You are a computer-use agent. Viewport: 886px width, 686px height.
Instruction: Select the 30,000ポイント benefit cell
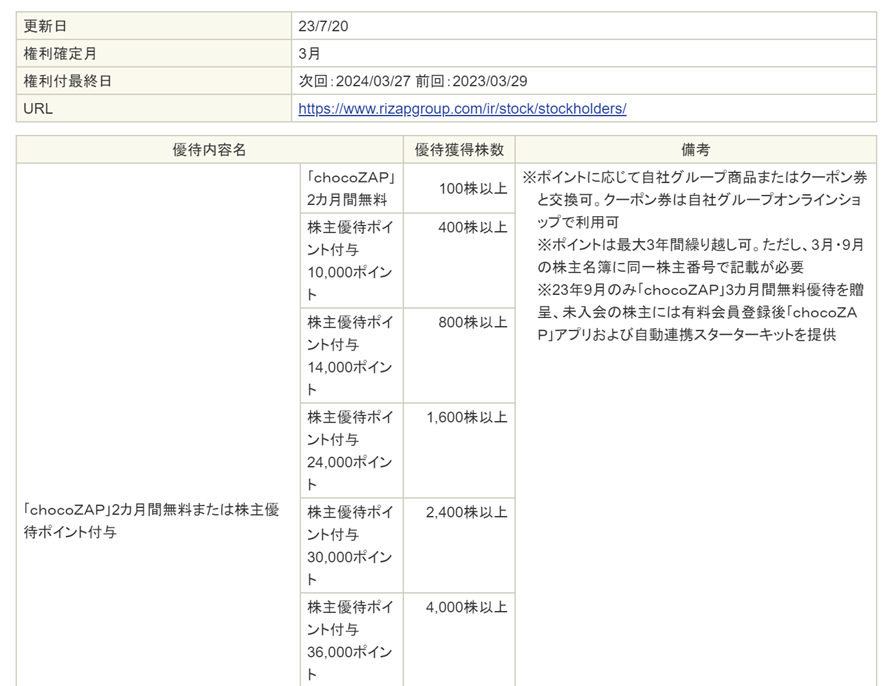pyautogui.click(x=351, y=545)
